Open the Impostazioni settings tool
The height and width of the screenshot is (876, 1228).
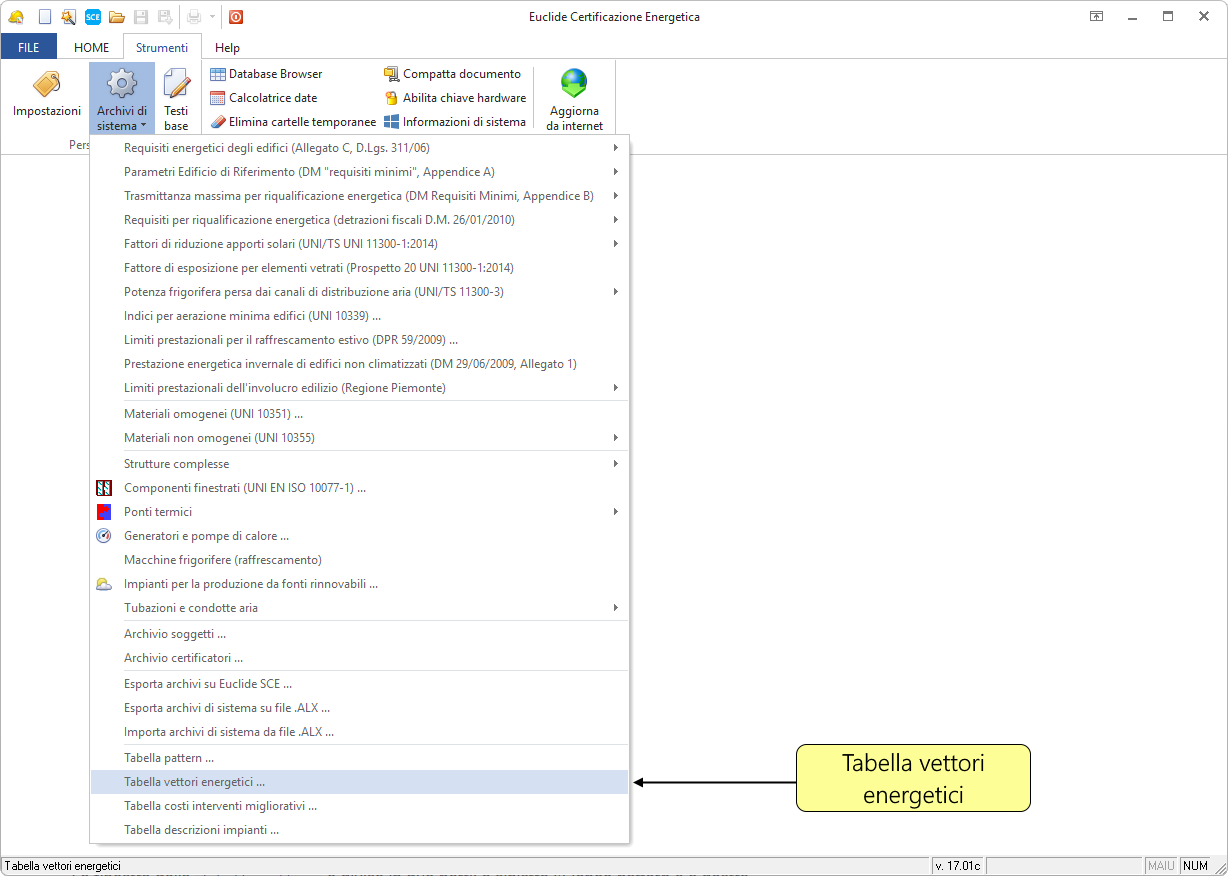tap(46, 94)
